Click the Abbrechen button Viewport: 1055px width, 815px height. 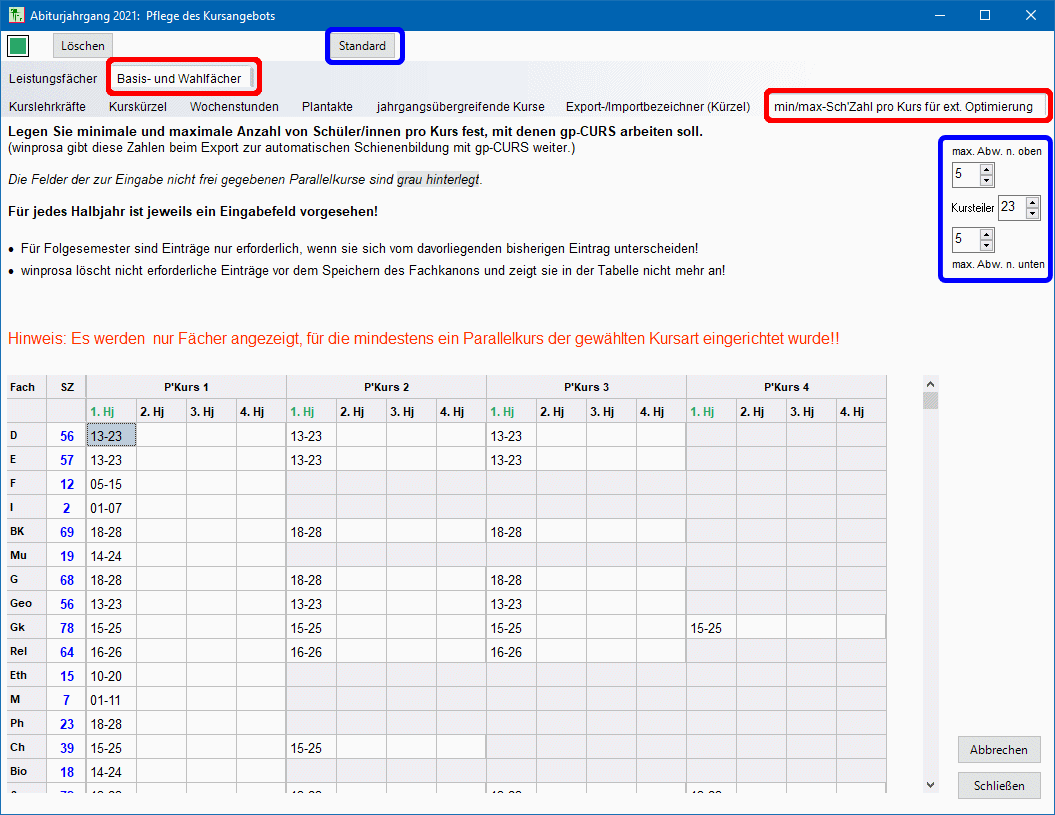[x=998, y=750]
